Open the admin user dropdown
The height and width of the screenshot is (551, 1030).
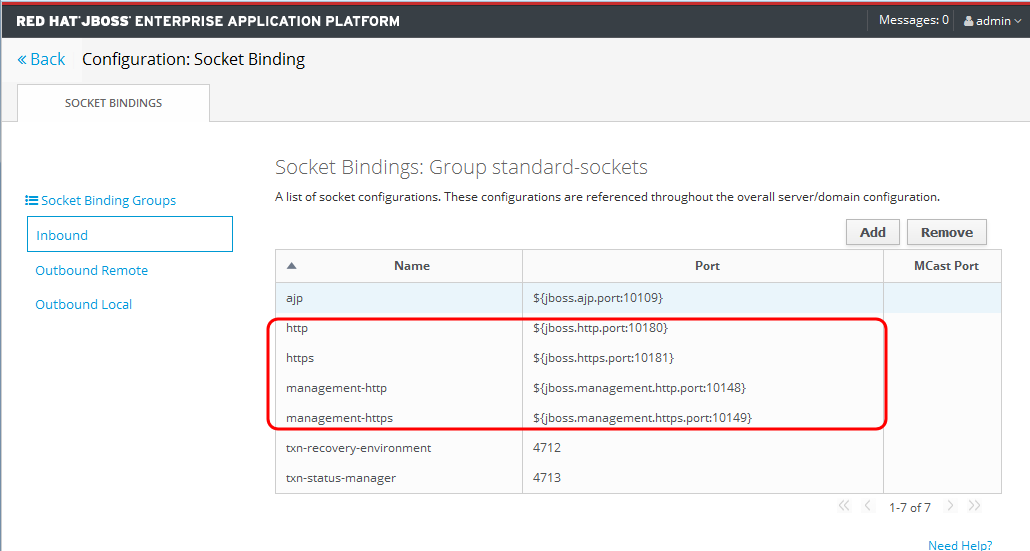click(x=992, y=20)
